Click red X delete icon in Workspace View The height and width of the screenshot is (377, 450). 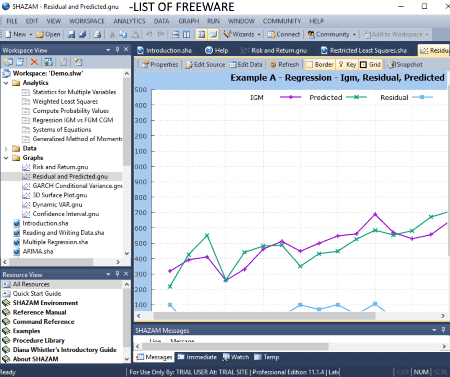[34, 62]
